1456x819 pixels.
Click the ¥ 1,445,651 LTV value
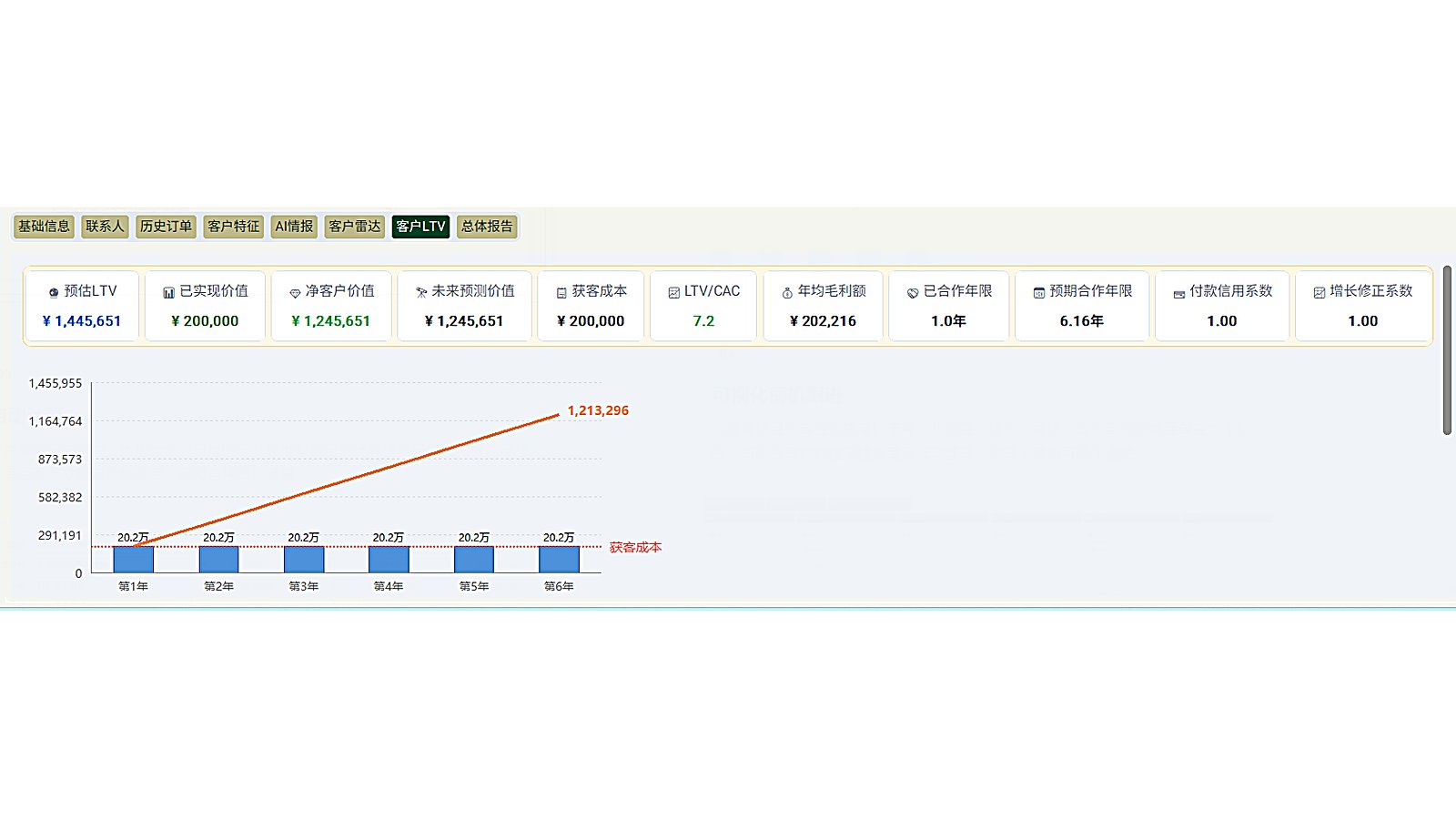[82, 321]
